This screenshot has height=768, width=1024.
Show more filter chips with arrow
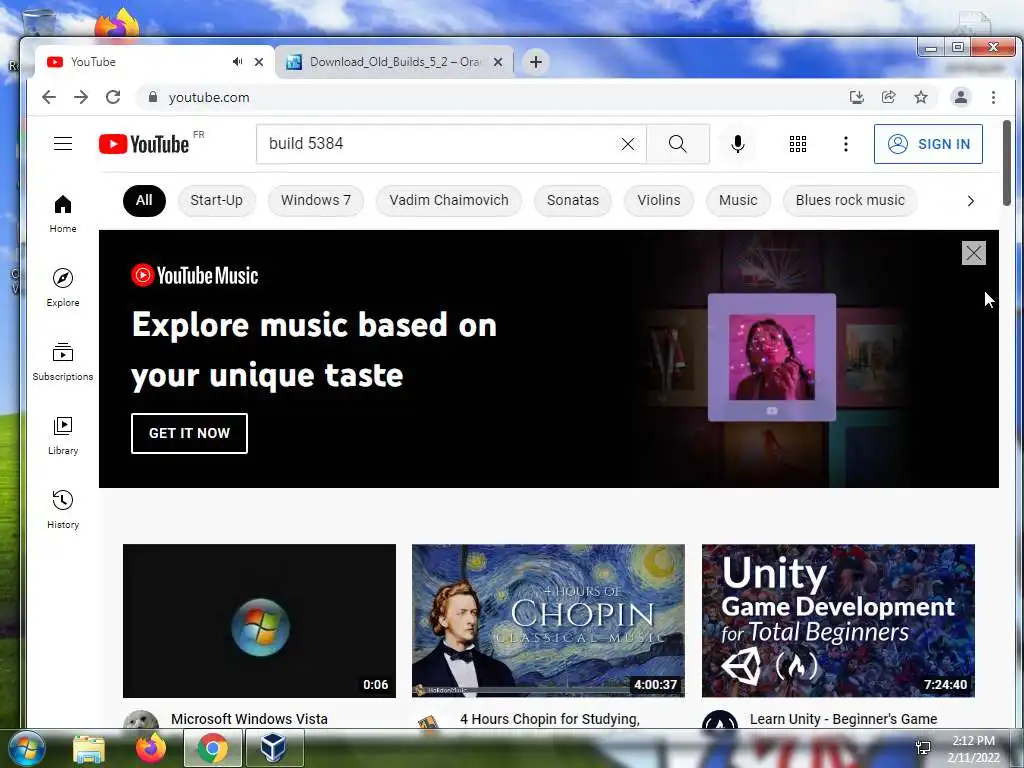click(x=970, y=200)
